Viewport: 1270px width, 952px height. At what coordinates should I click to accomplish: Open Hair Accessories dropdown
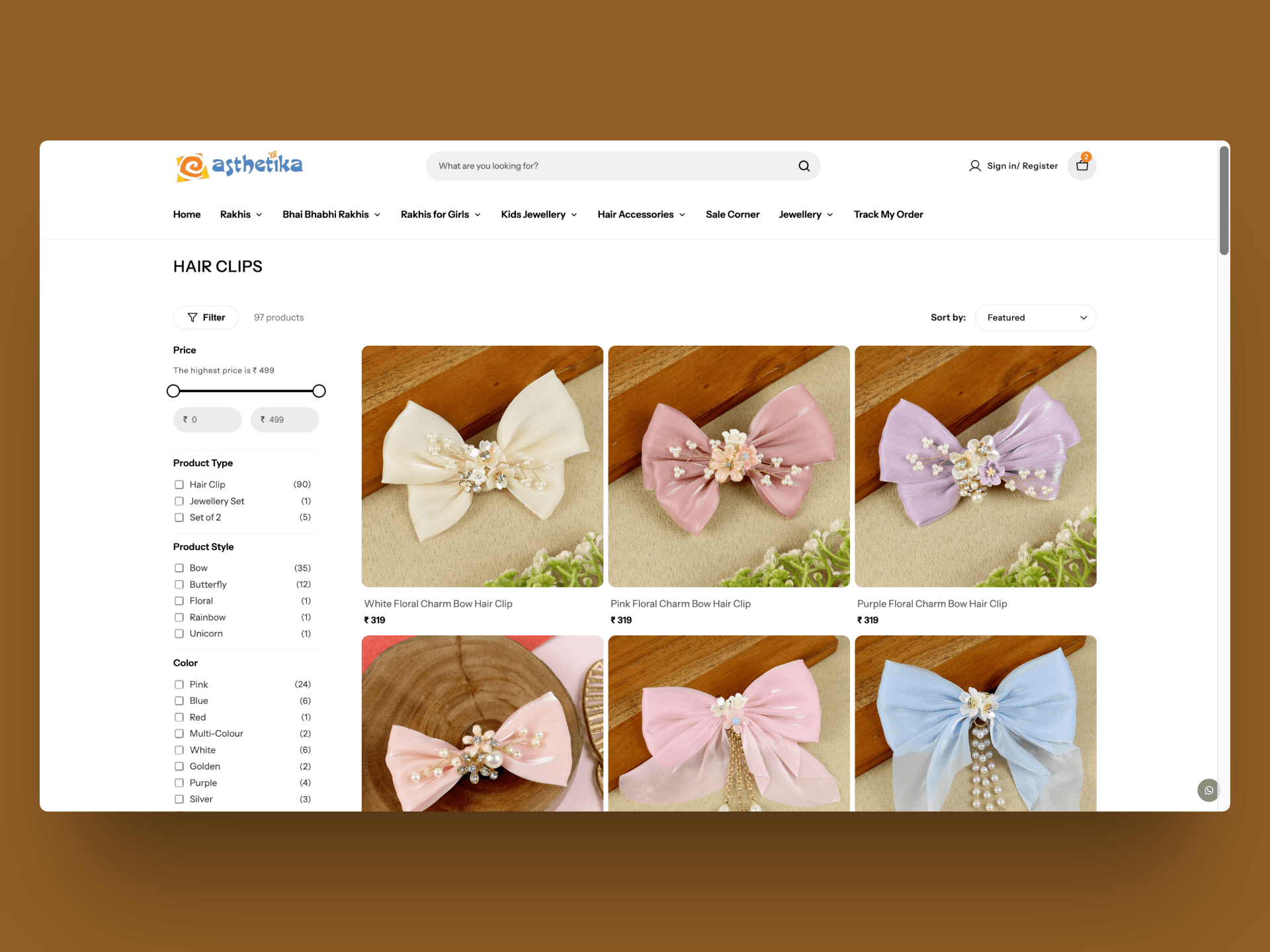coord(641,214)
